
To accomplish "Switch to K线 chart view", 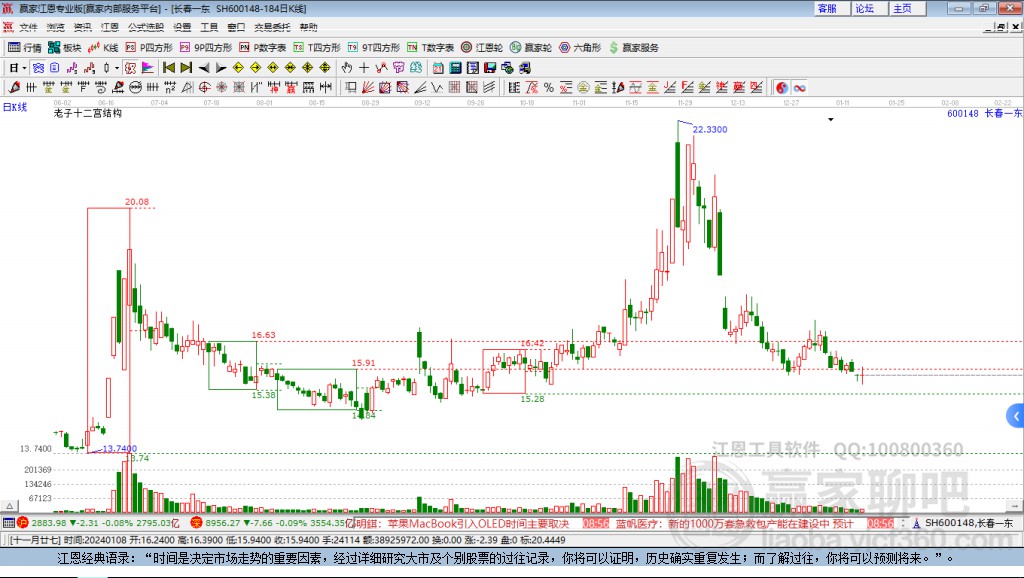I will (x=103, y=47).
